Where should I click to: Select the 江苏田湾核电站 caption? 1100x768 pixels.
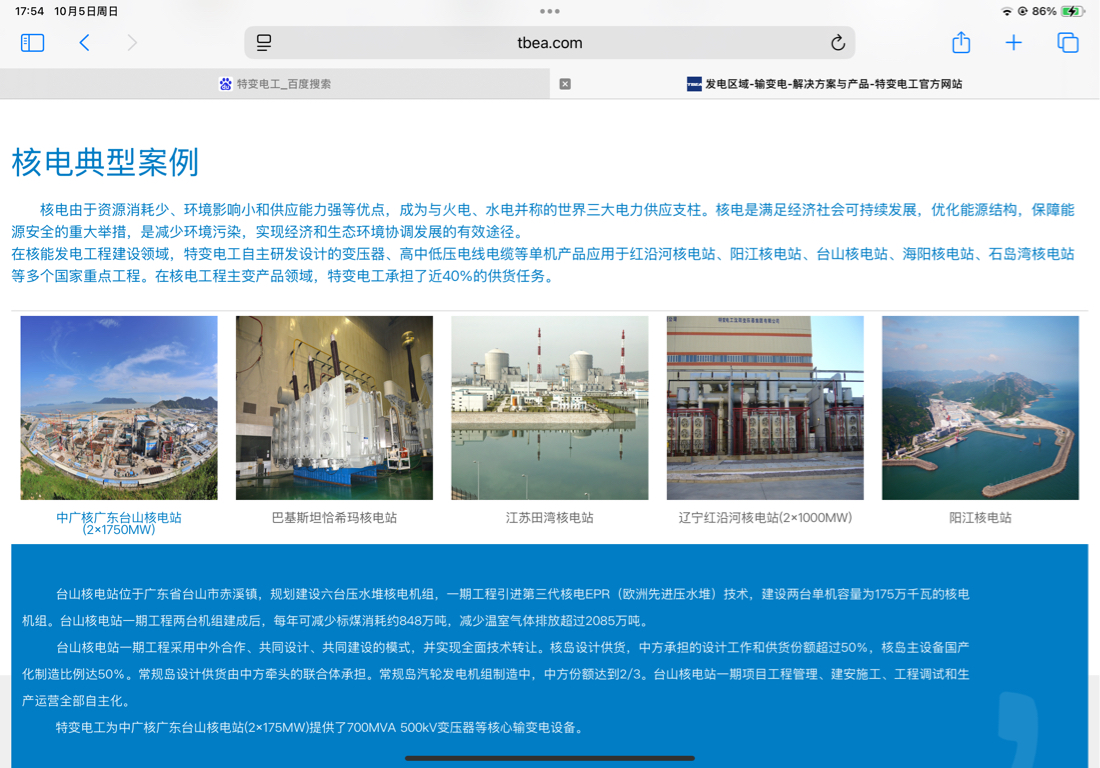pyautogui.click(x=549, y=518)
